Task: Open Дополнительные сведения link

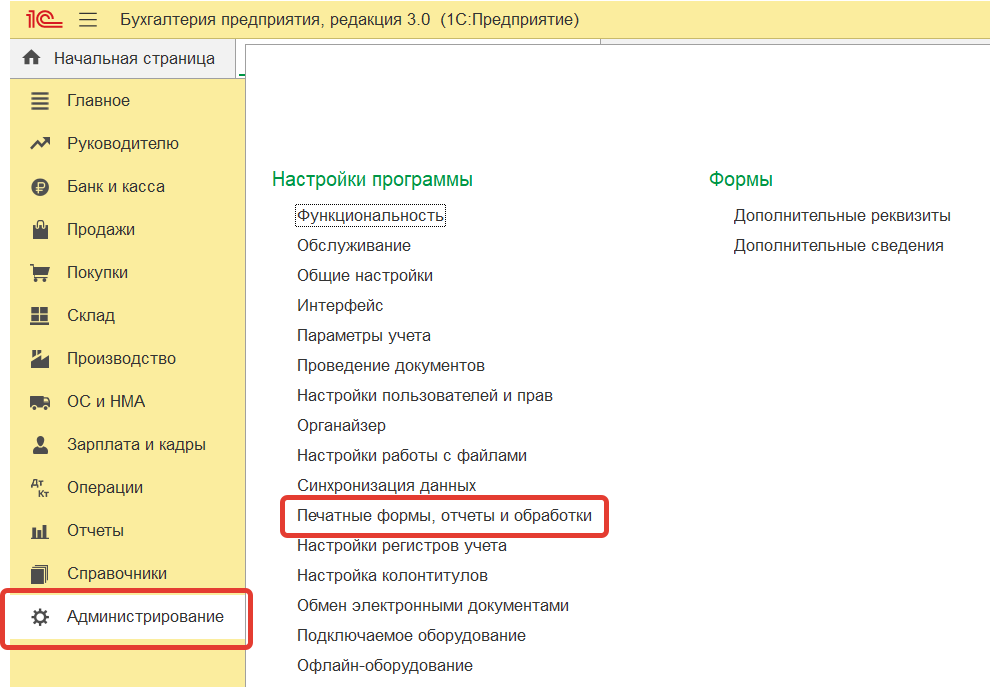Action: pos(838,246)
